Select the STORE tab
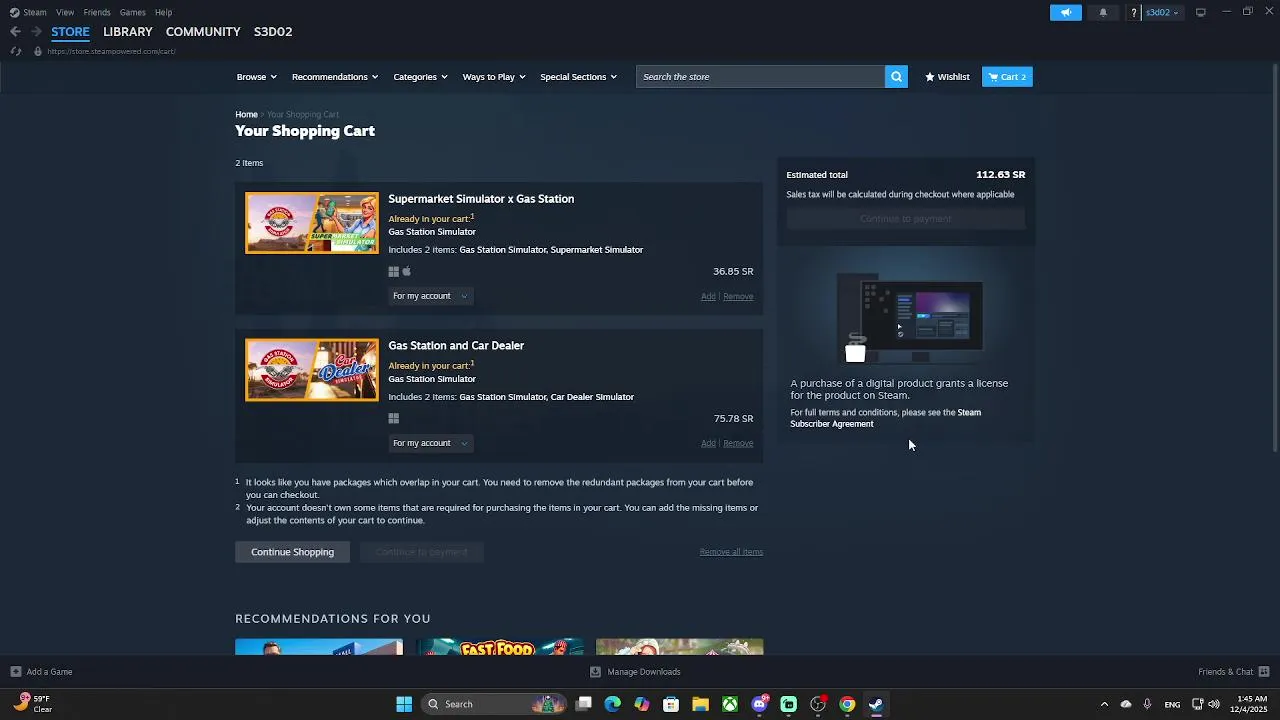1280x720 pixels. 70,32
